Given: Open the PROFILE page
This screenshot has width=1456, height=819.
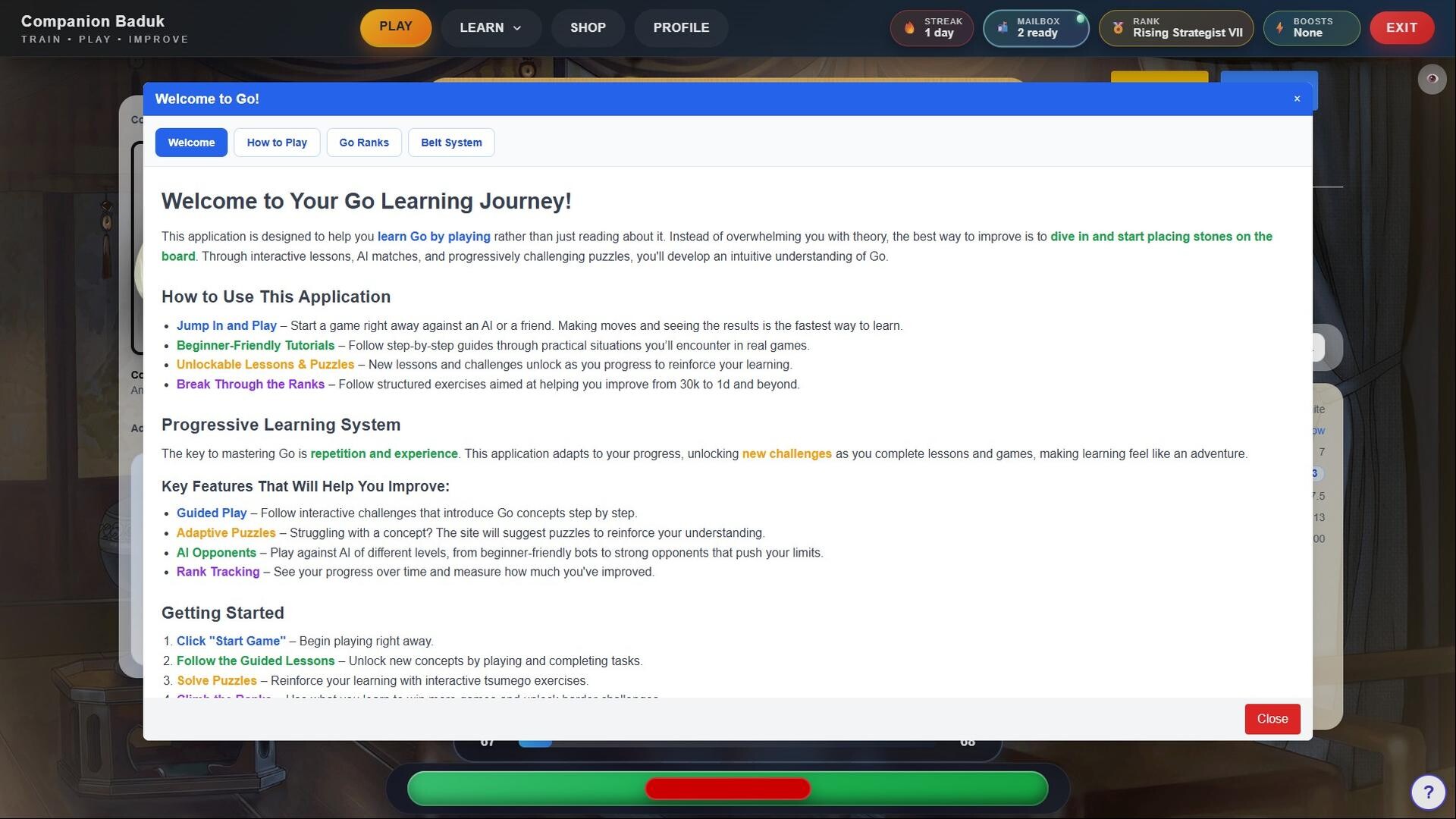Looking at the screenshot, I should click(681, 28).
